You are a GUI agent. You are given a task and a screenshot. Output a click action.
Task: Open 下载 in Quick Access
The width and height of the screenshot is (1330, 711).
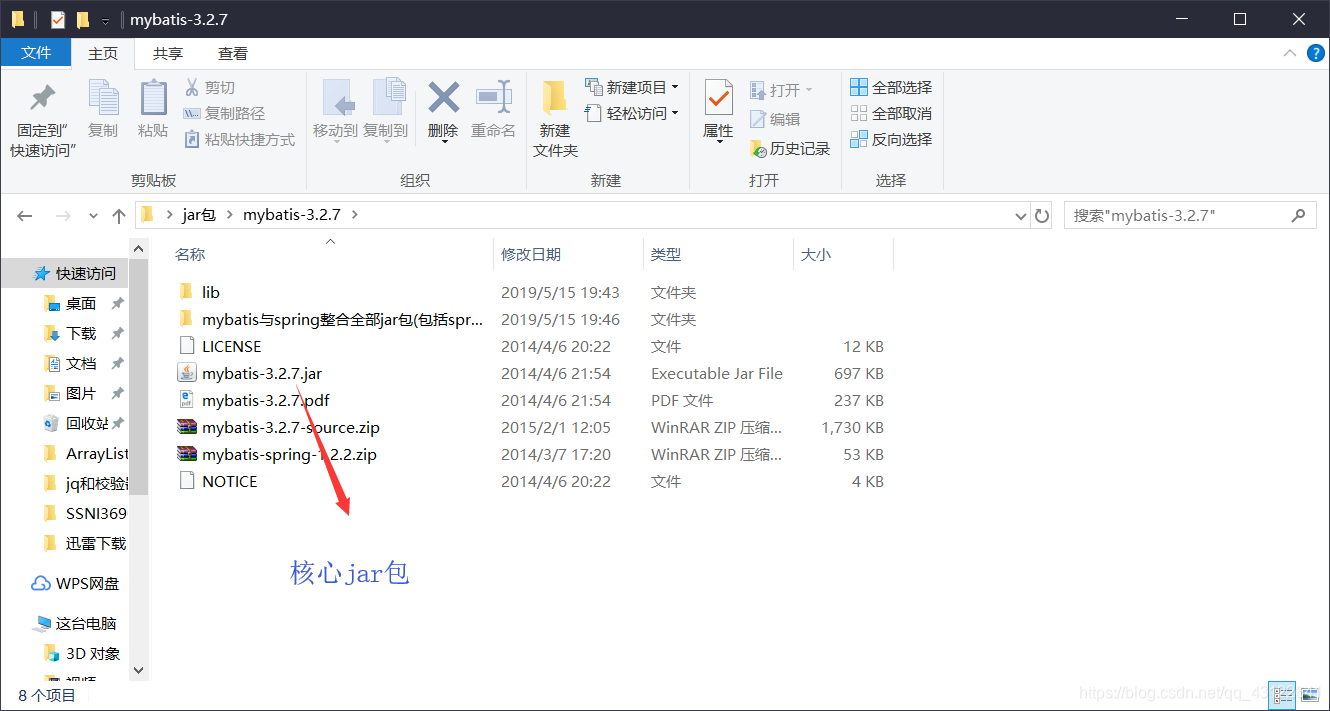81,333
